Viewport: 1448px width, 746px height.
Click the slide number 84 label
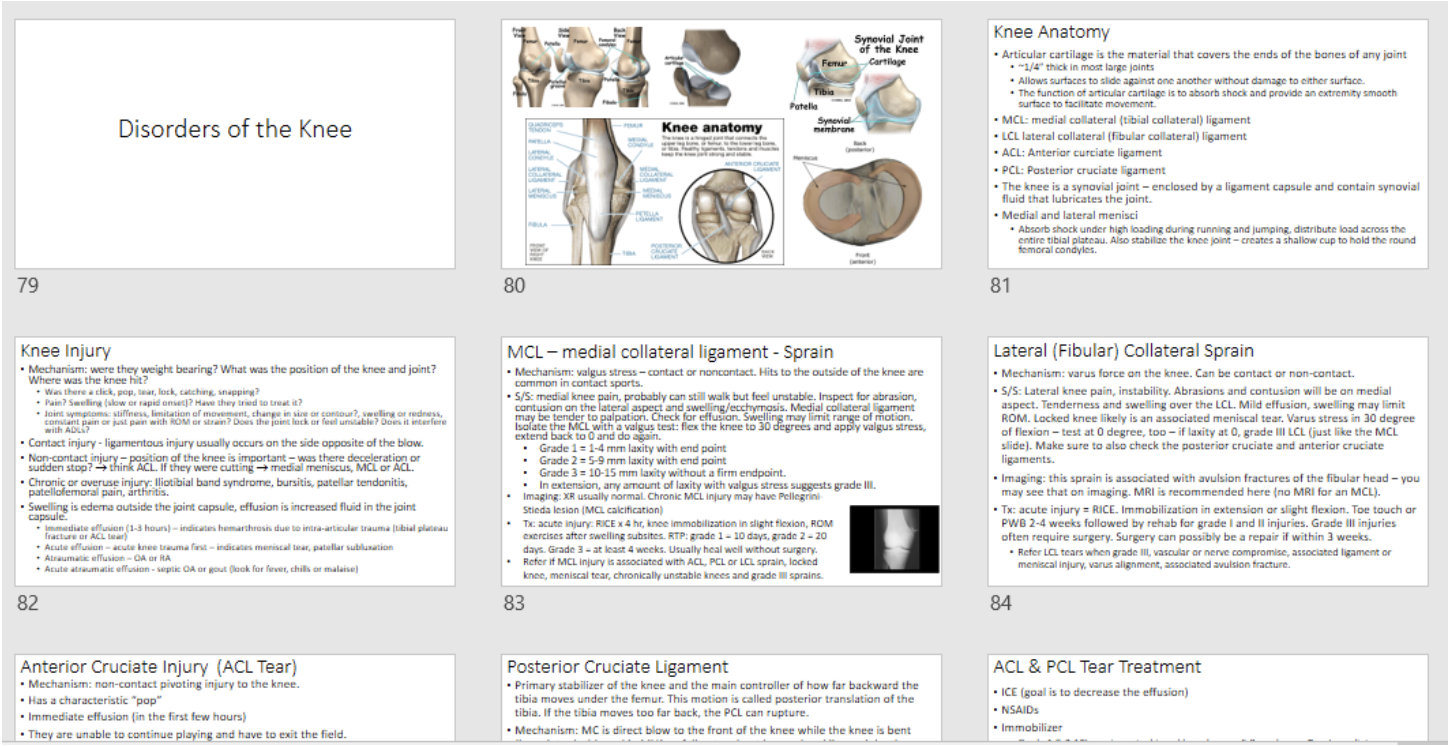1000,603
